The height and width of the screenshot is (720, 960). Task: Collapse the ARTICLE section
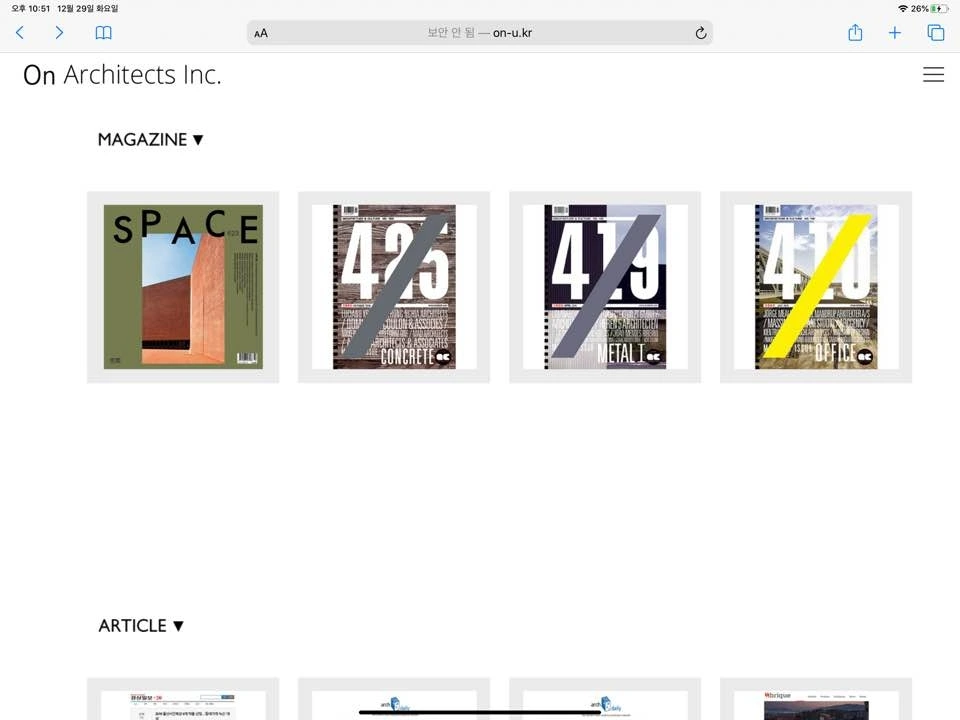coord(141,626)
